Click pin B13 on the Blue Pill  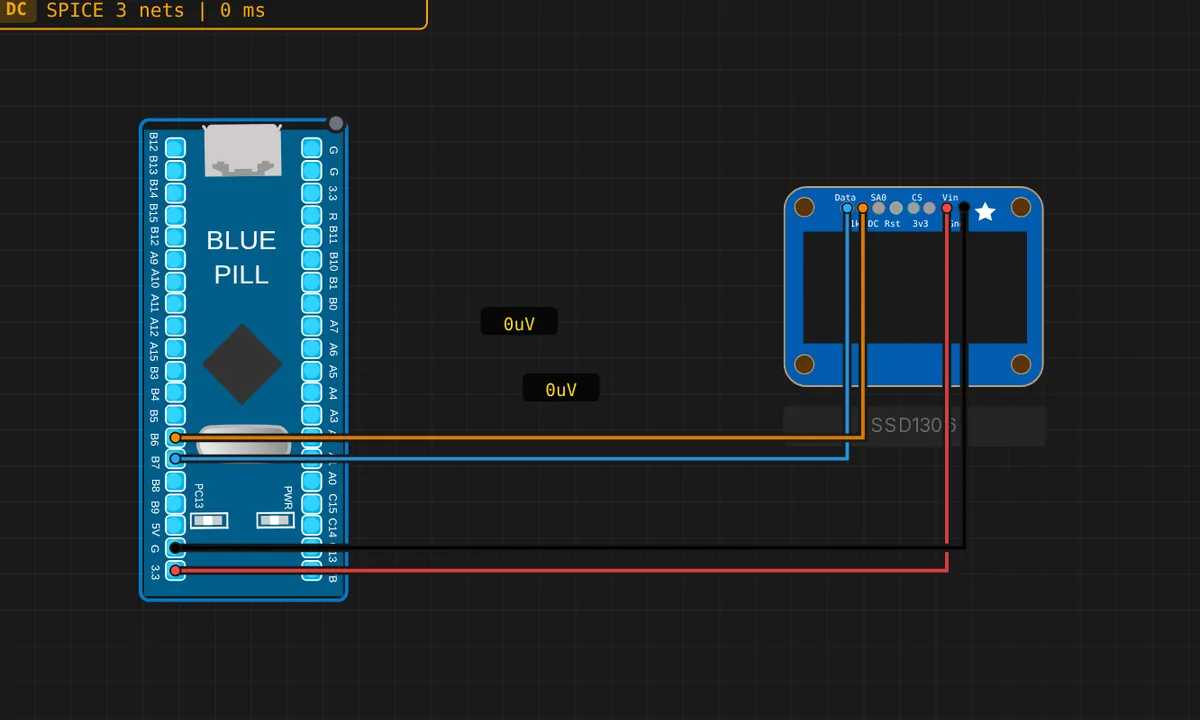(x=175, y=170)
